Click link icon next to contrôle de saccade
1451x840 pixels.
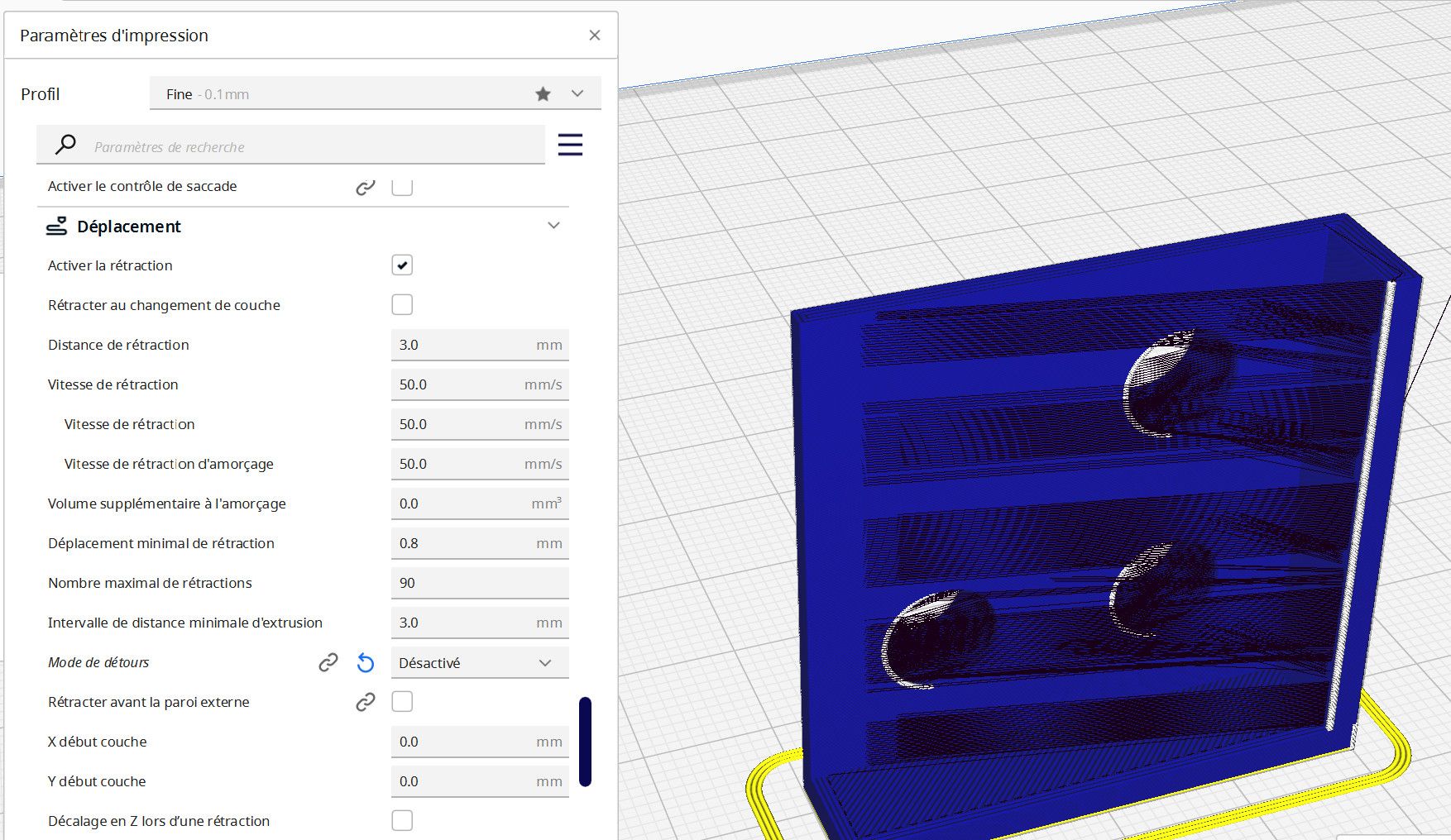pos(366,187)
